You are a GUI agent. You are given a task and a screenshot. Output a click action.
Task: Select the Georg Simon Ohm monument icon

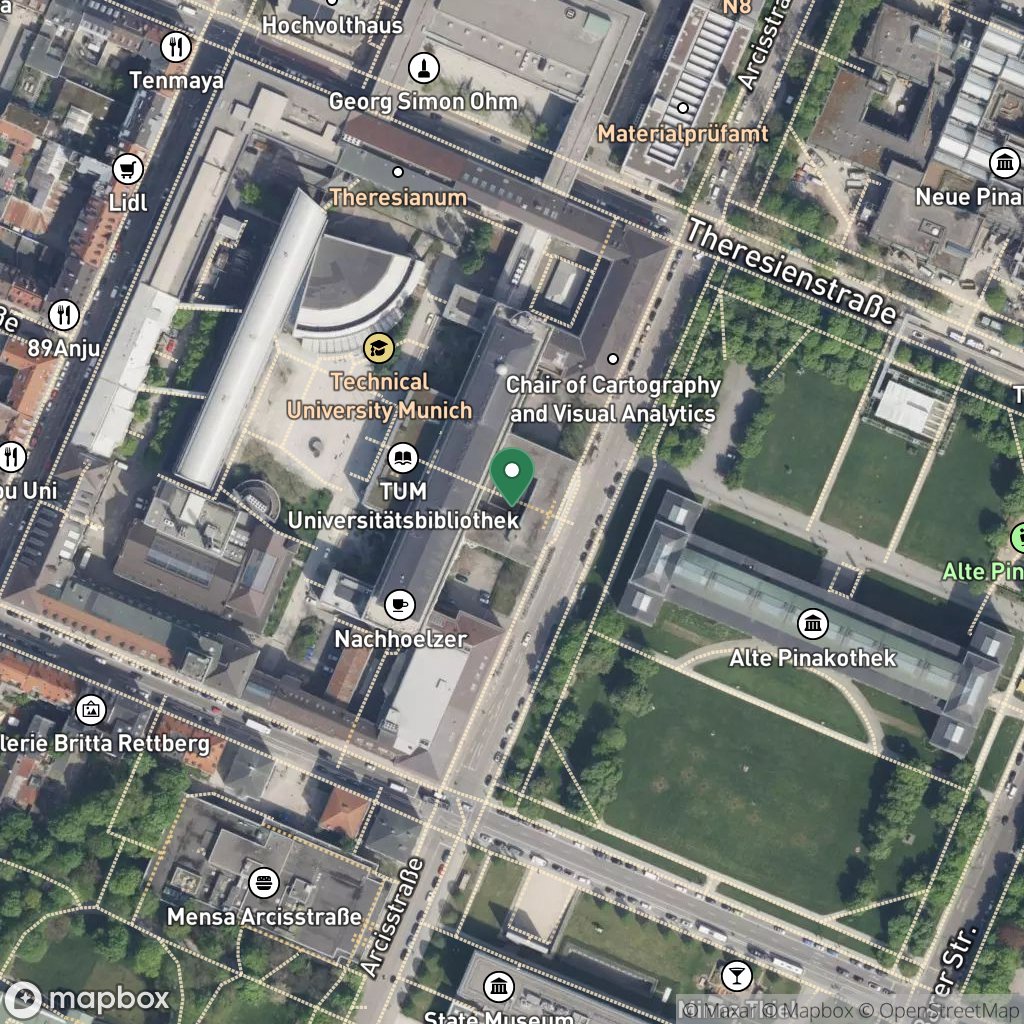pos(424,68)
